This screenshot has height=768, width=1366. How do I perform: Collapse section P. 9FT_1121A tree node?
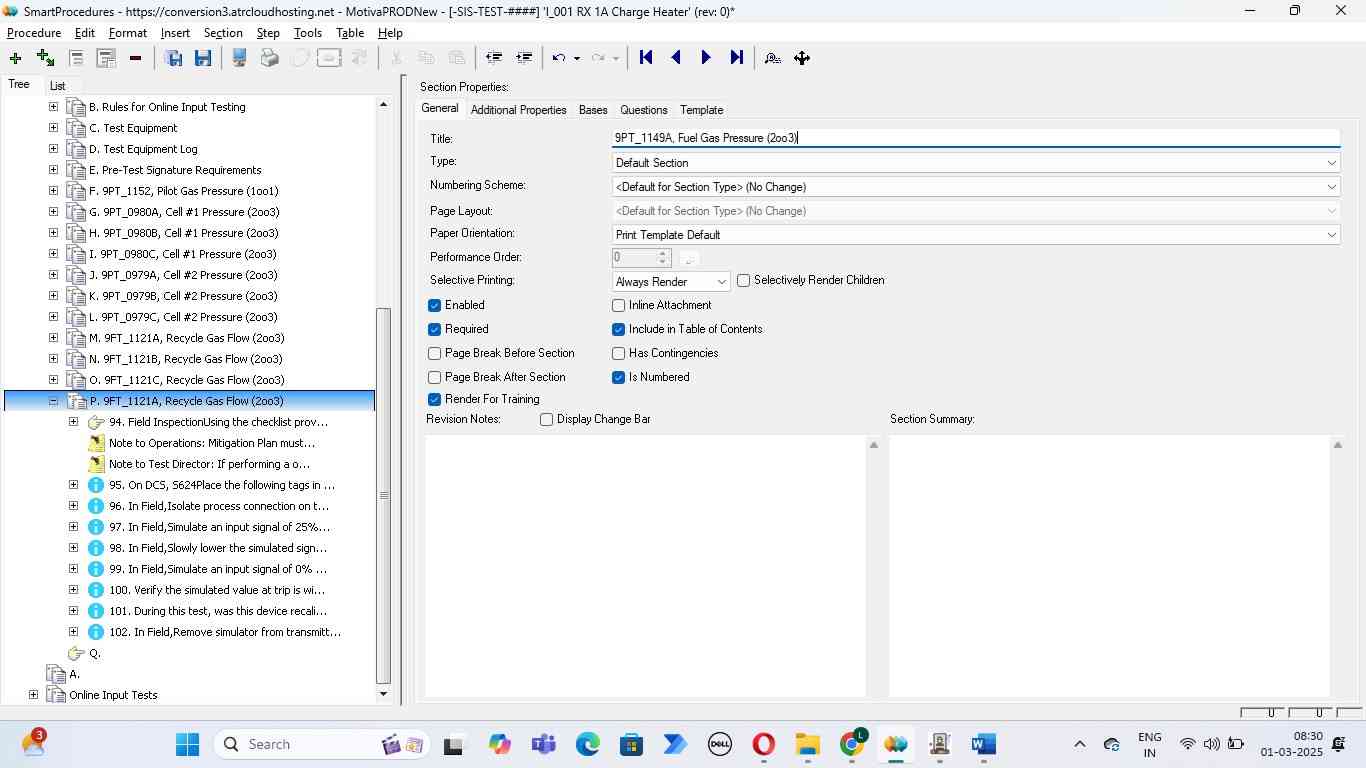(53, 401)
